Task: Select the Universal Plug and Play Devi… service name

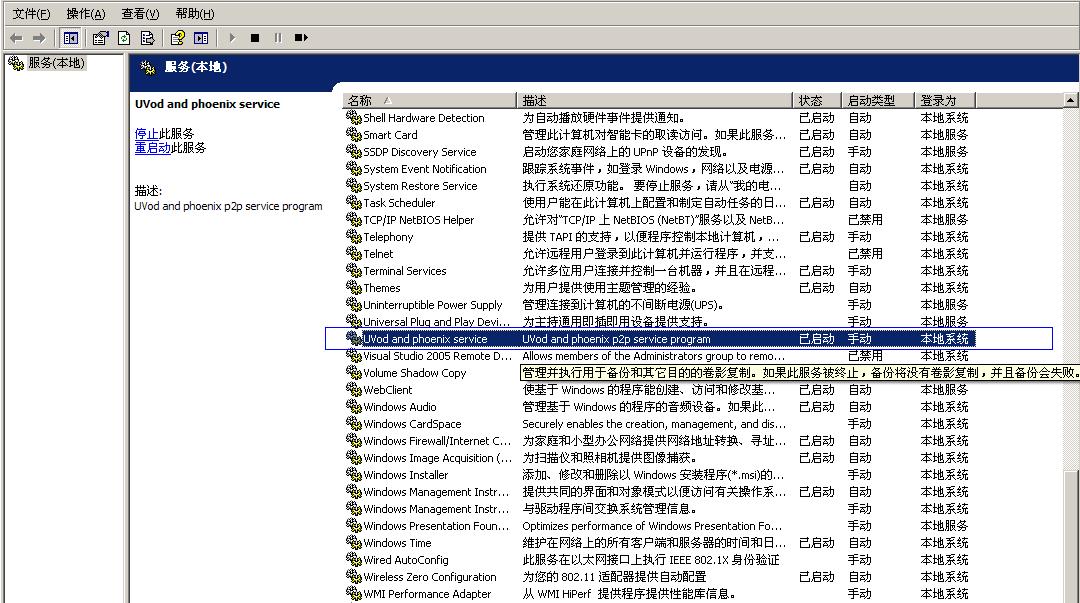Action: (x=437, y=322)
